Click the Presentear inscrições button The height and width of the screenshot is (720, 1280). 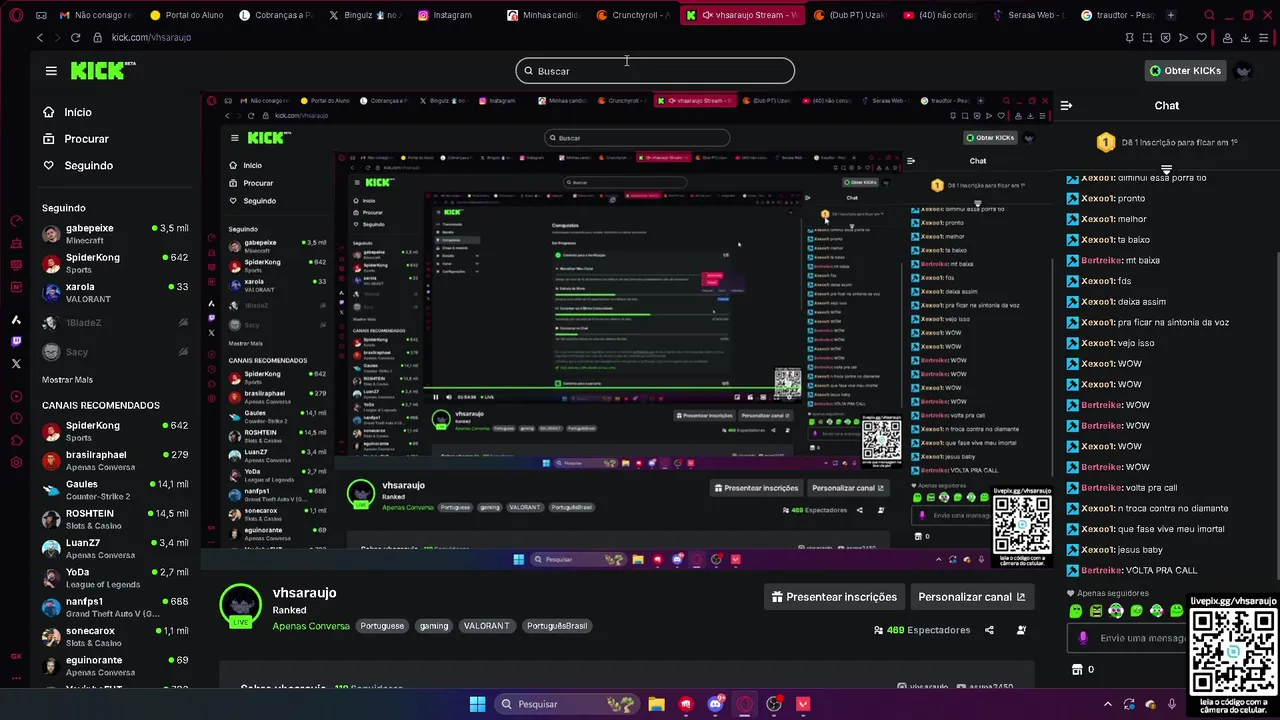(x=834, y=597)
